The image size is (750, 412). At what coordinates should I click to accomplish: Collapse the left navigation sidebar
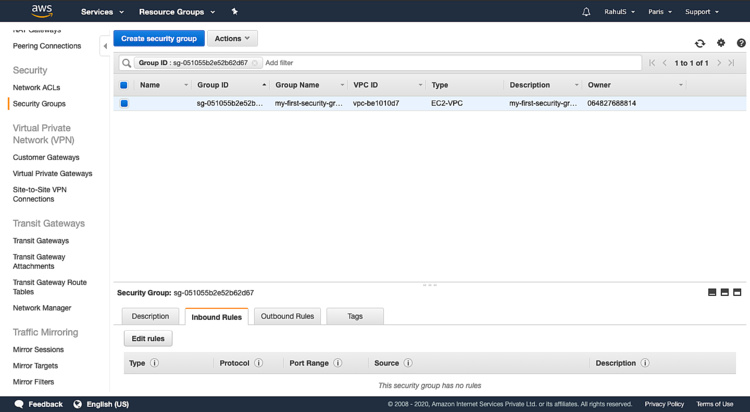pyautogui.click(x=105, y=46)
